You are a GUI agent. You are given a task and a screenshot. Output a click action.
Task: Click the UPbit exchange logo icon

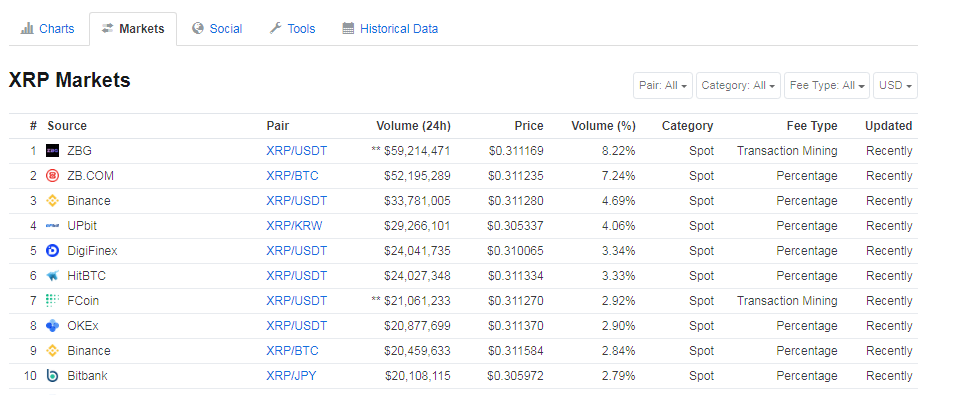(53, 226)
